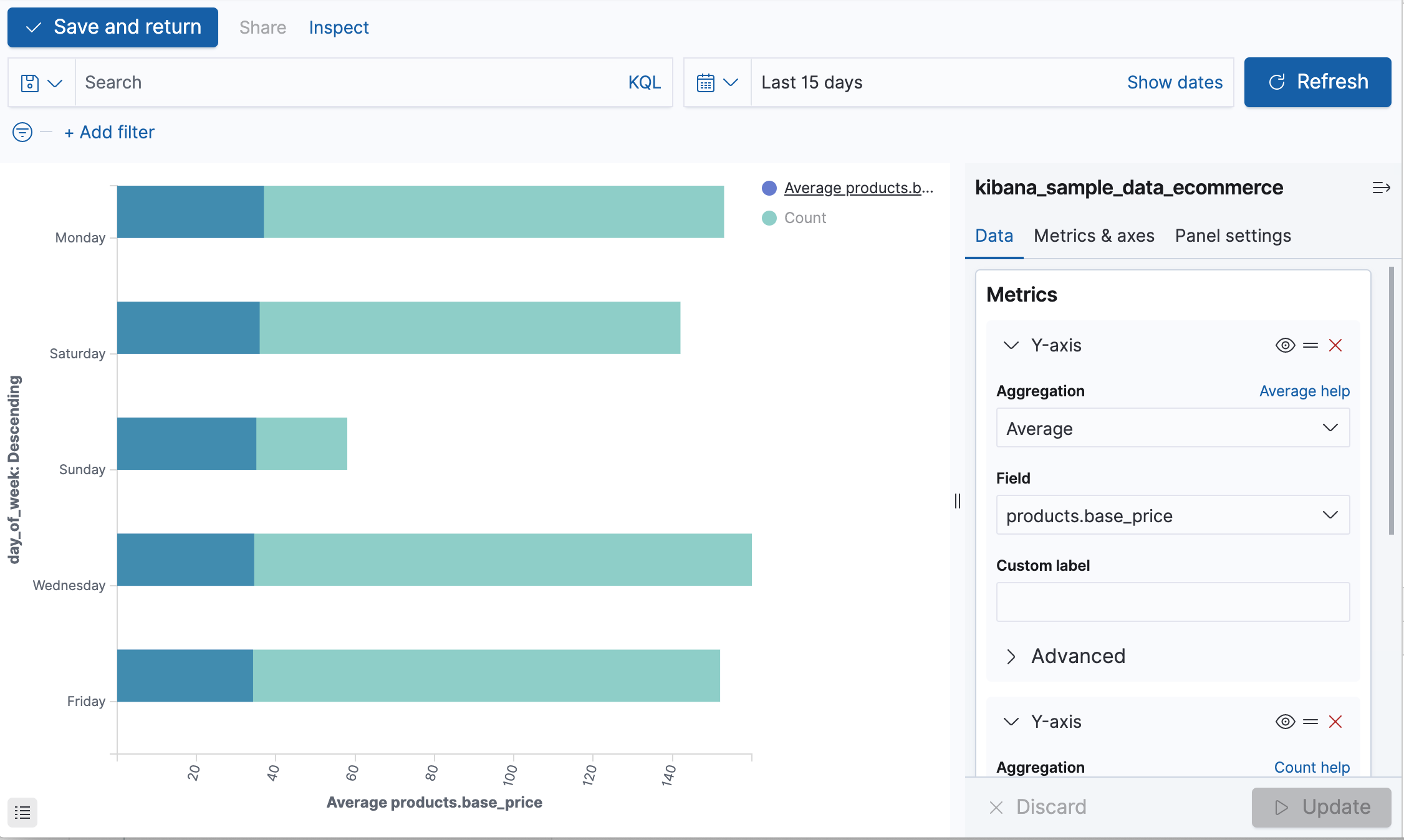1404x840 pixels.
Task: Remove the second Y-axis Count metric
Action: [x=1335, y=722]
